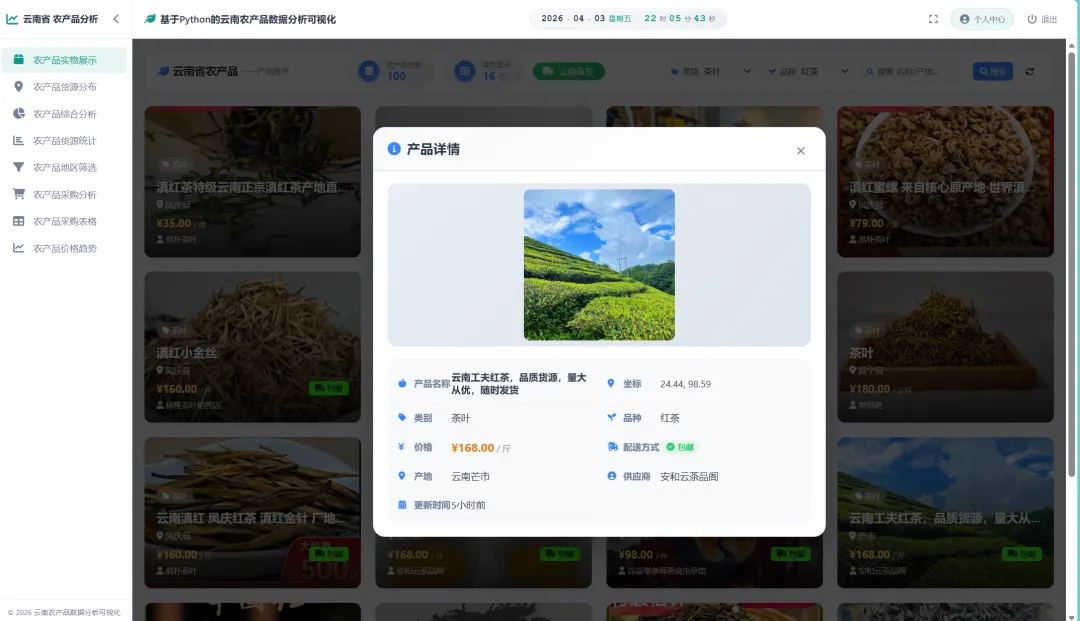Open the 云南工夫红茶 card behind the dialog
Screen dimensions: 1080x621
945,513
